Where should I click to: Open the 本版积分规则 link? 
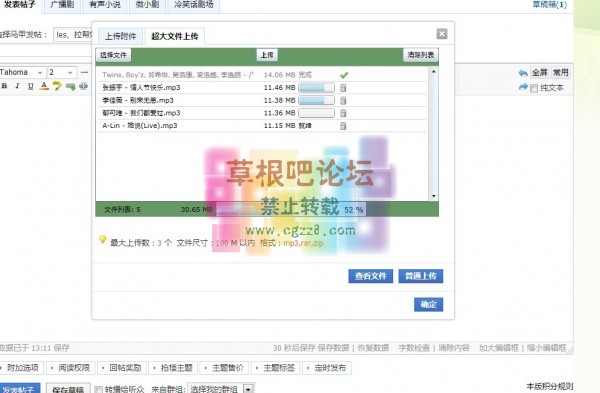[549, 386]
